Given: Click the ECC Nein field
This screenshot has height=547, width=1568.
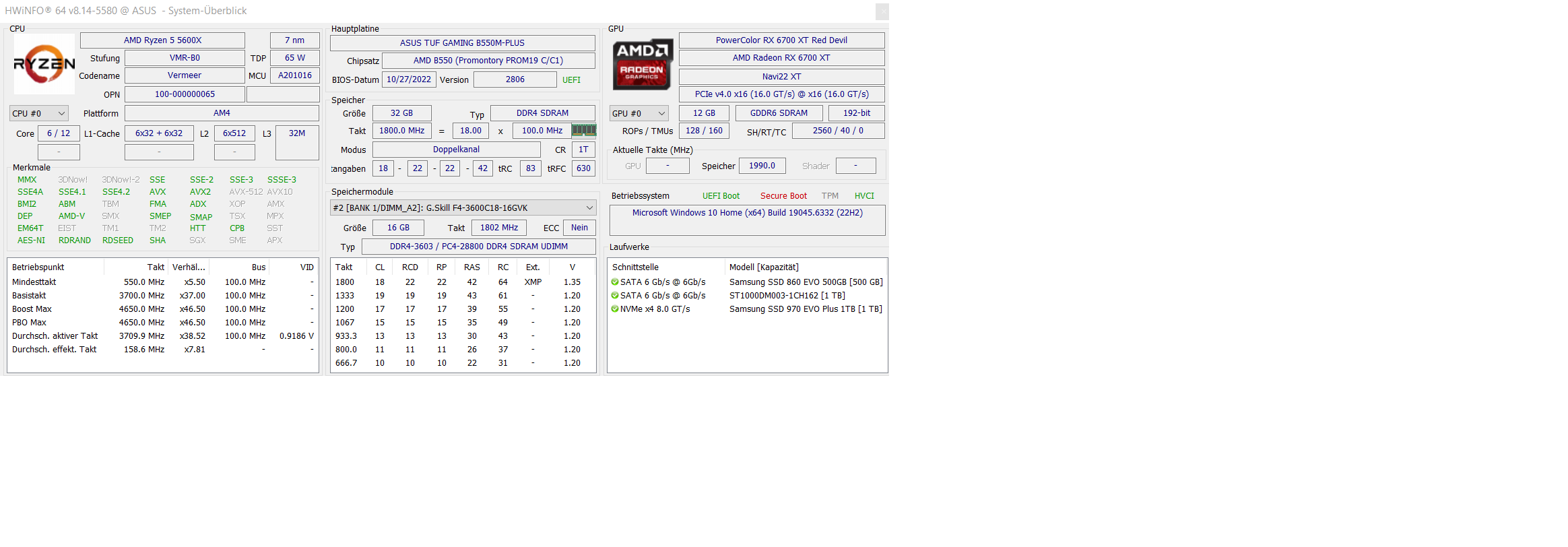Looking at the screenshot, I should tap(579, 228).
